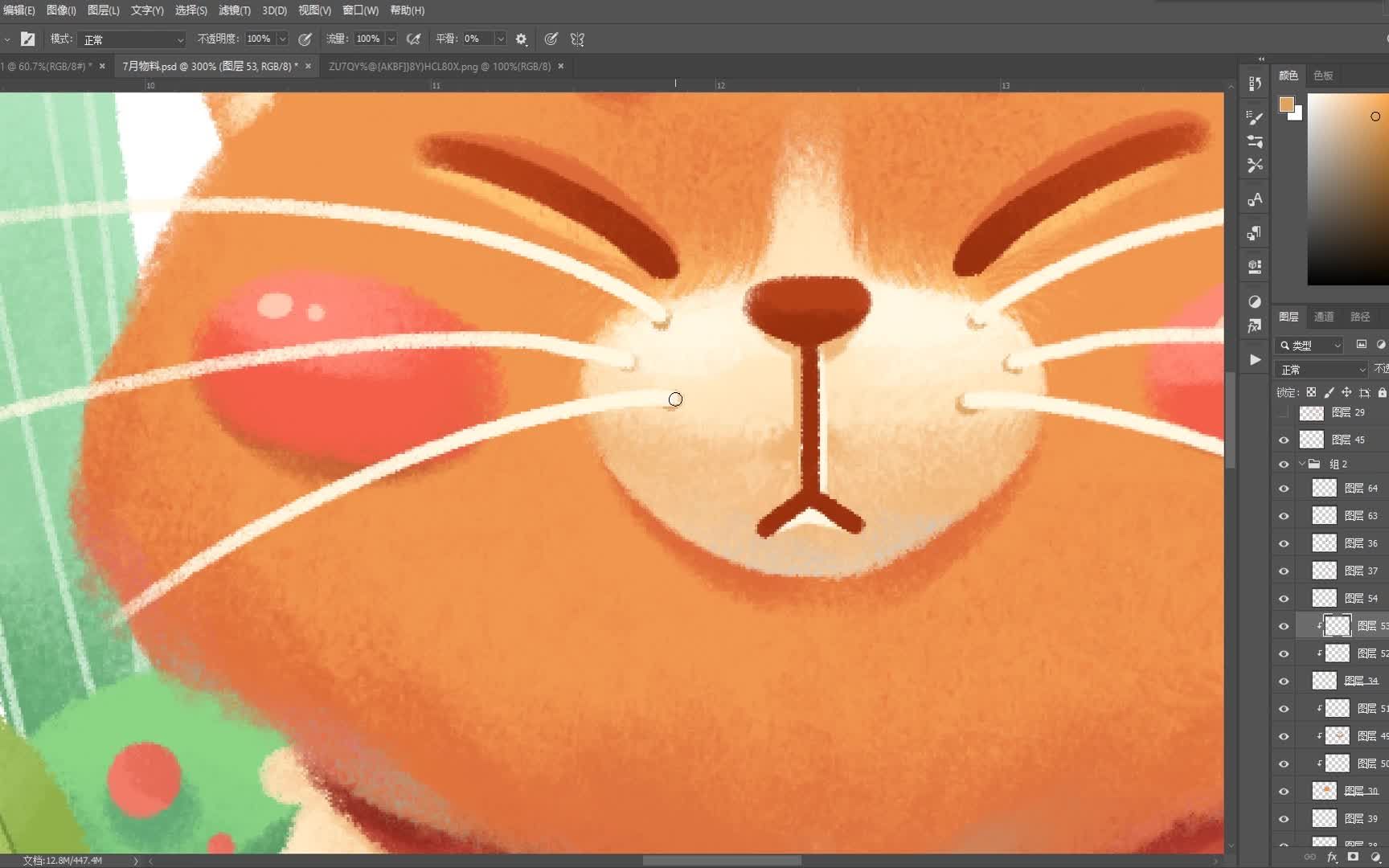
Task: Hide selected layer 图层 53
Action: pos(1284,626)
